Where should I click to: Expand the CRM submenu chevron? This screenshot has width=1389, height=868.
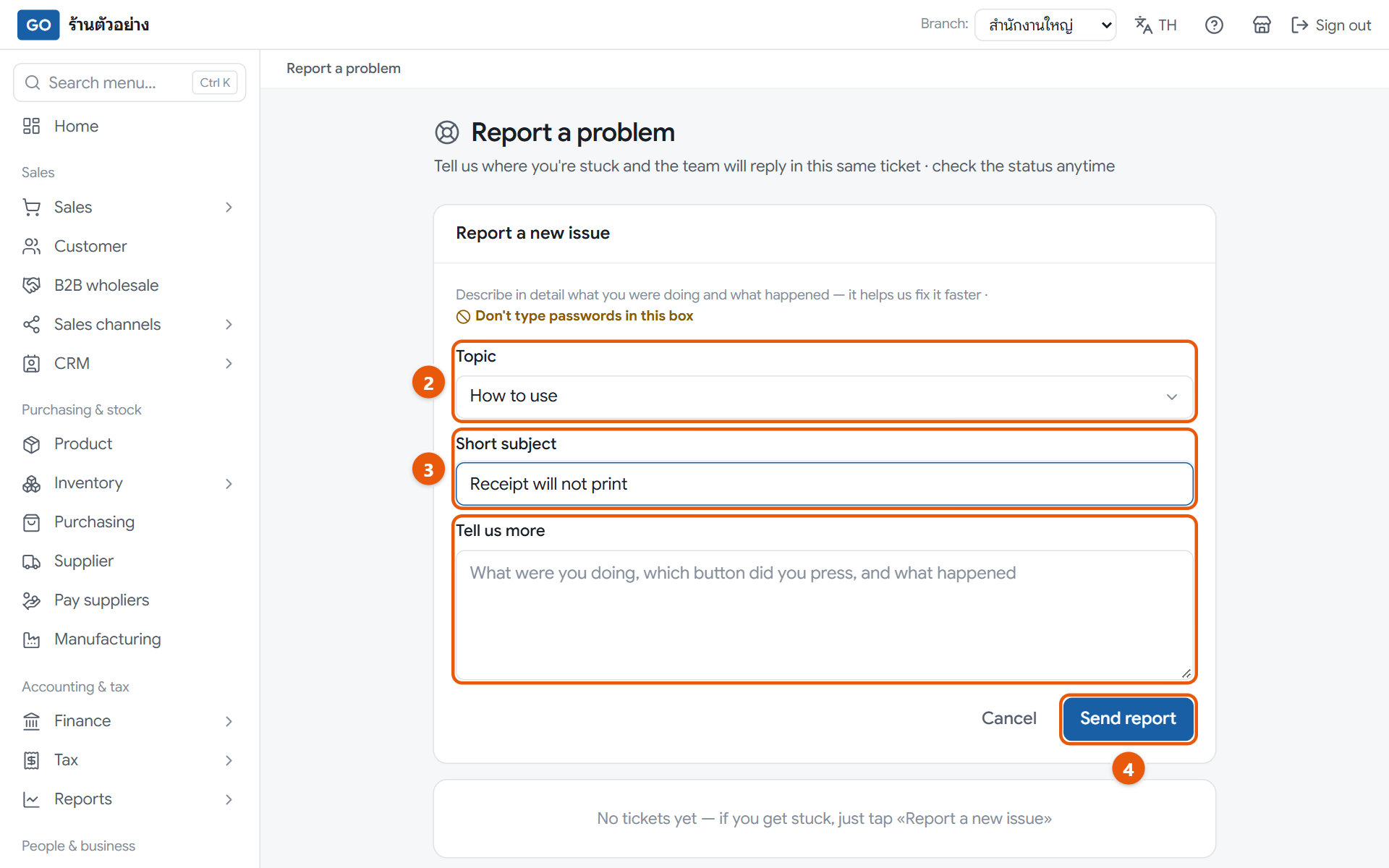click(229, 363)
